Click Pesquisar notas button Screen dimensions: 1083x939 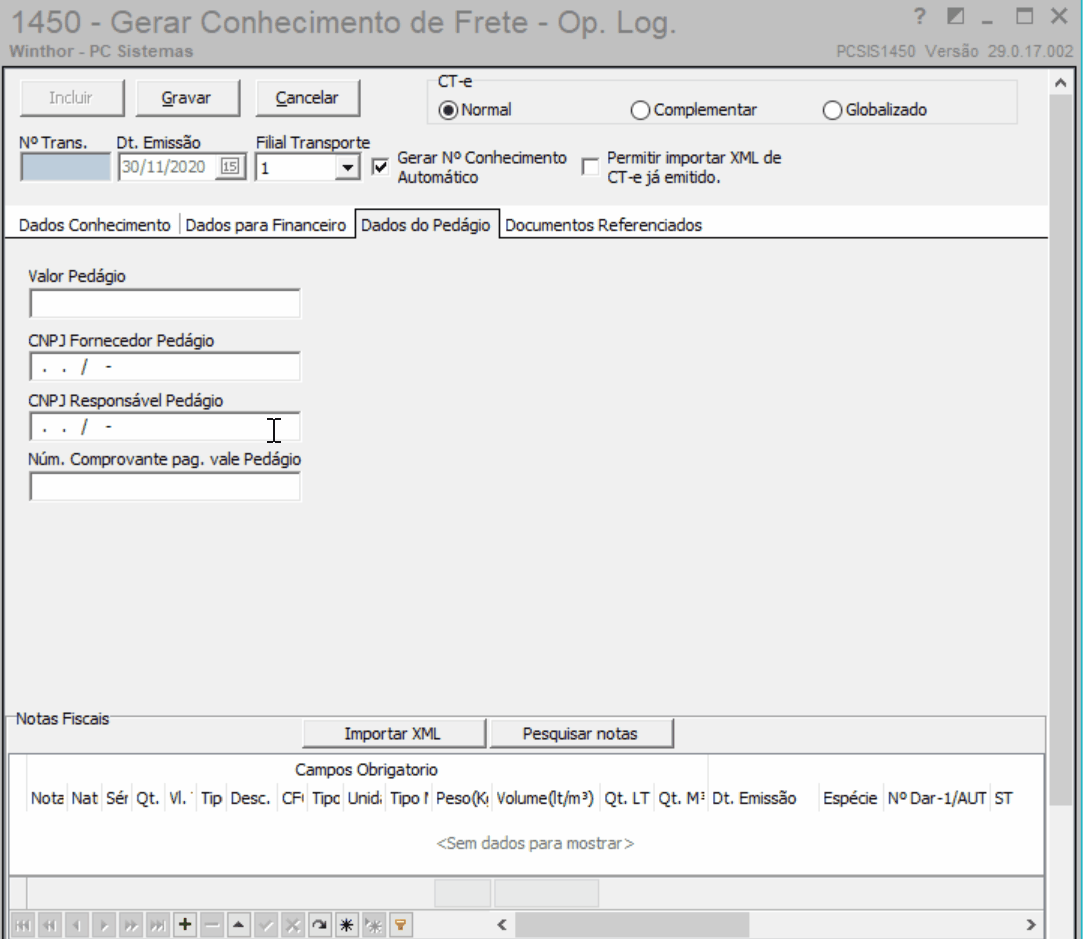(580, 733)
